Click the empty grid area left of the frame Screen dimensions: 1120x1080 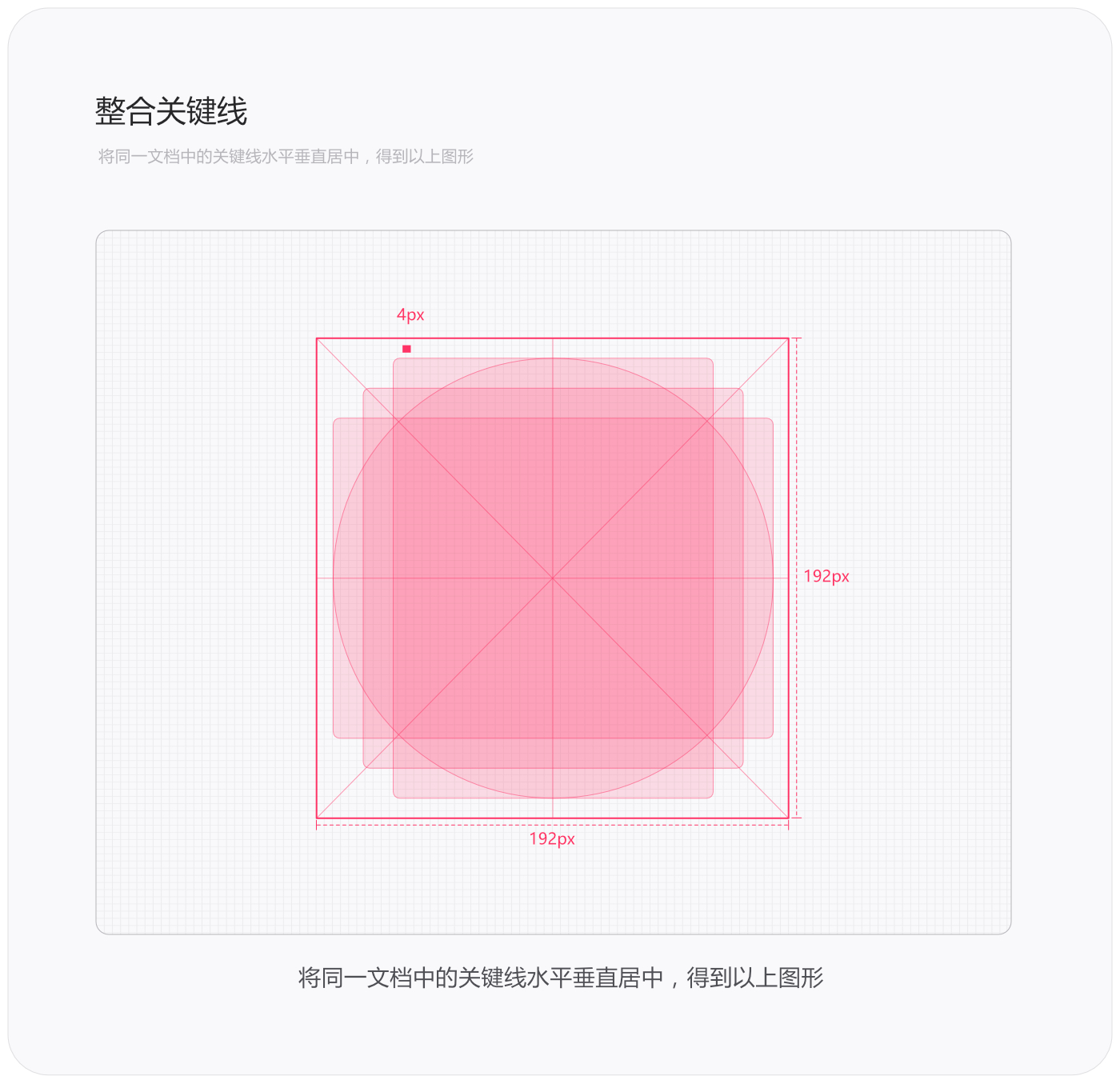coord(206,578)
